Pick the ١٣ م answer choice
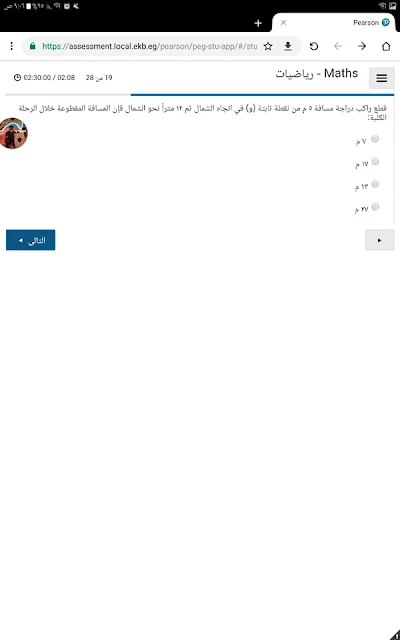Screen dimensions: 400x640 point(375,184)
